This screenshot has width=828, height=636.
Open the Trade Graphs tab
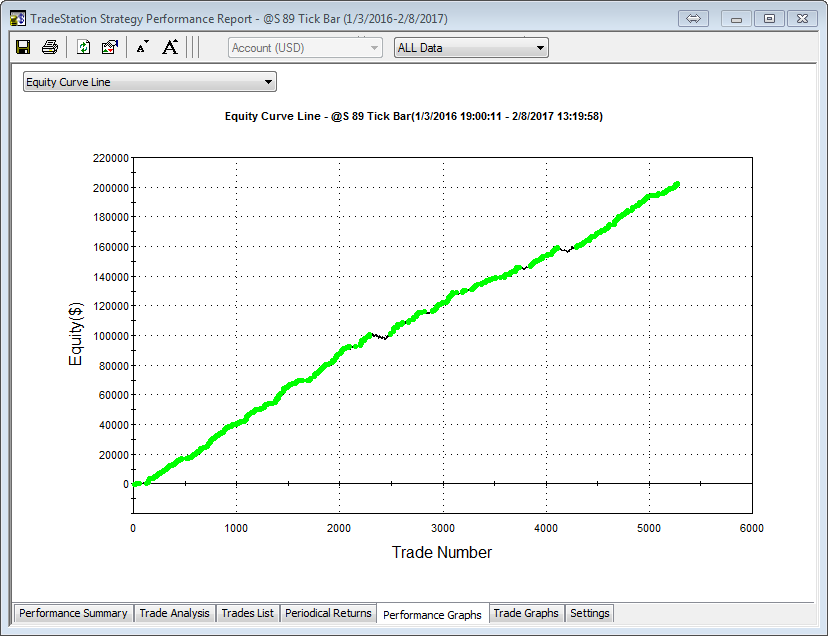(526, 613)
